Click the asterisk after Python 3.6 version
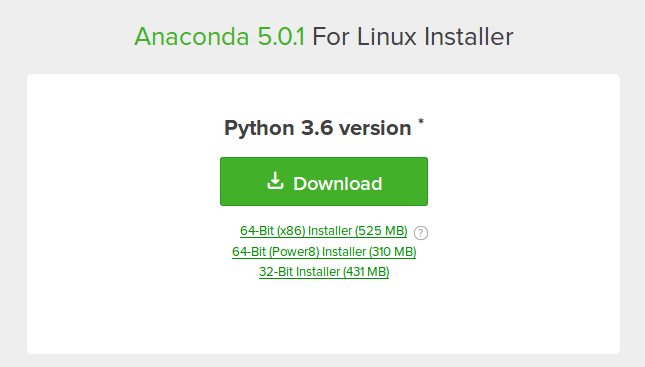This screenshot has width=645, height=367. [421, 122]
